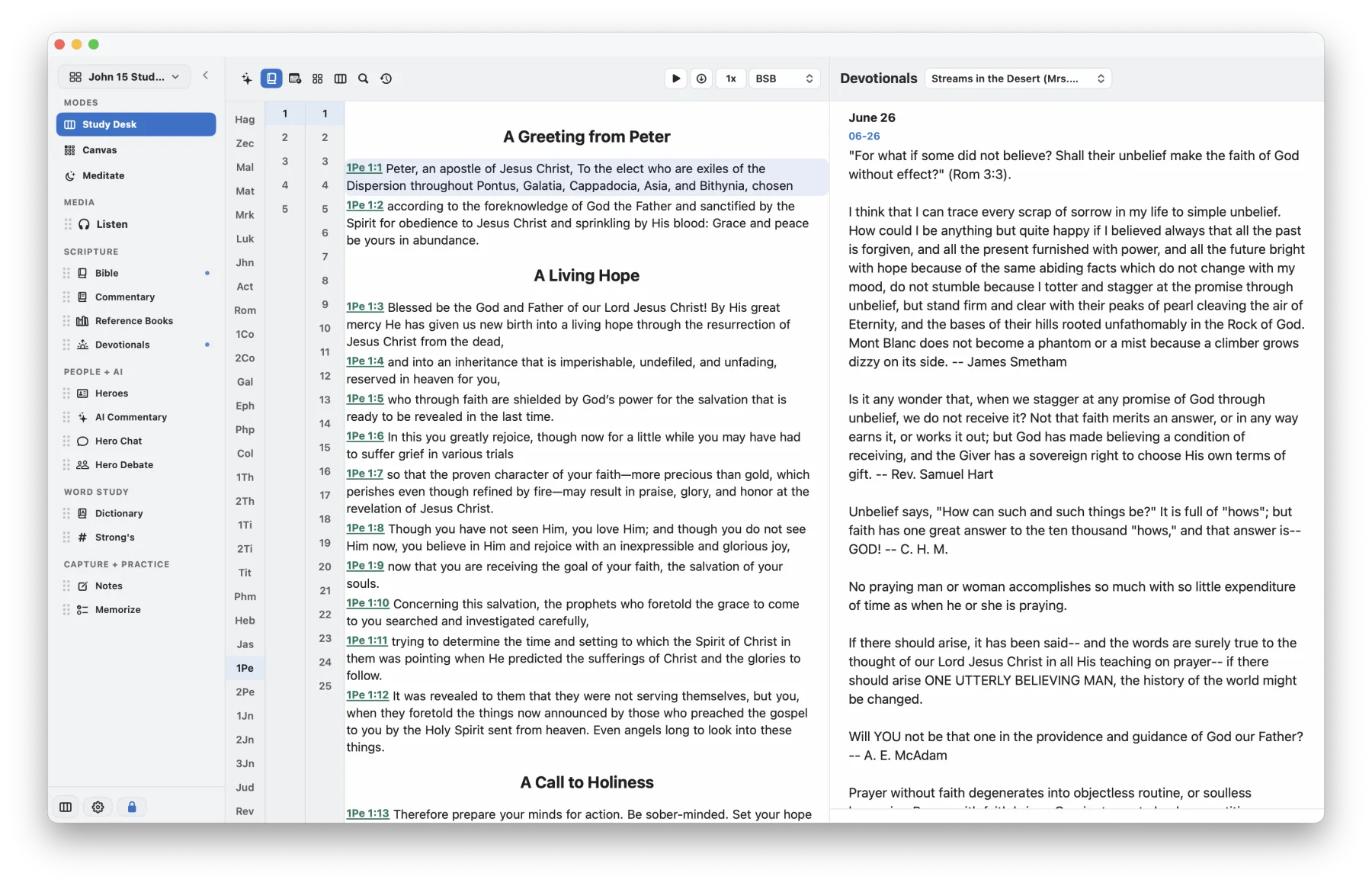The height and width of the screenshot is (886, 1372).
Task: Open Memorize in sidebar
Action: (136, 609)
